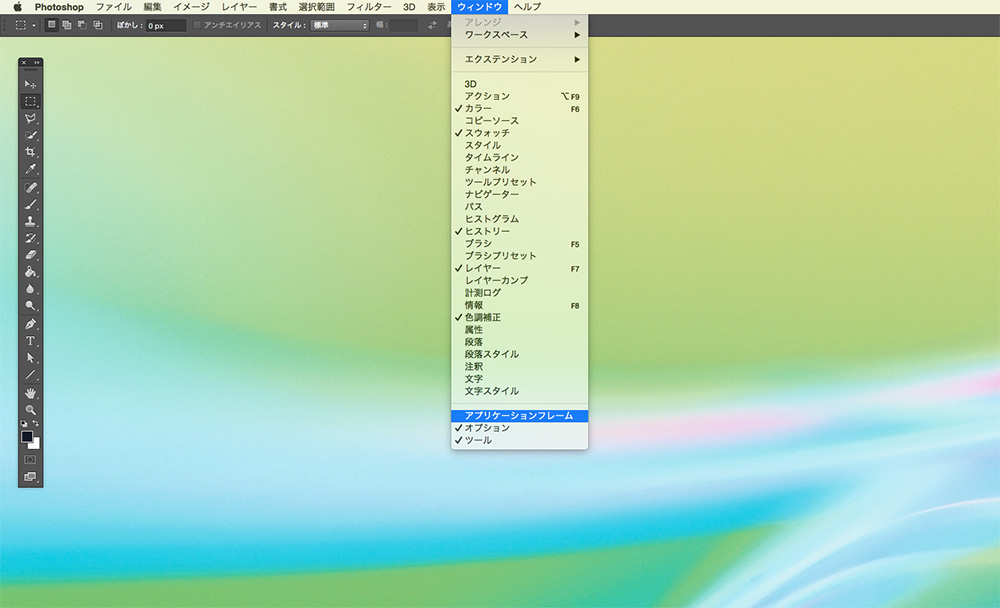Open the スタイル dropdown

pyautogui.click(x=339, y=26)
